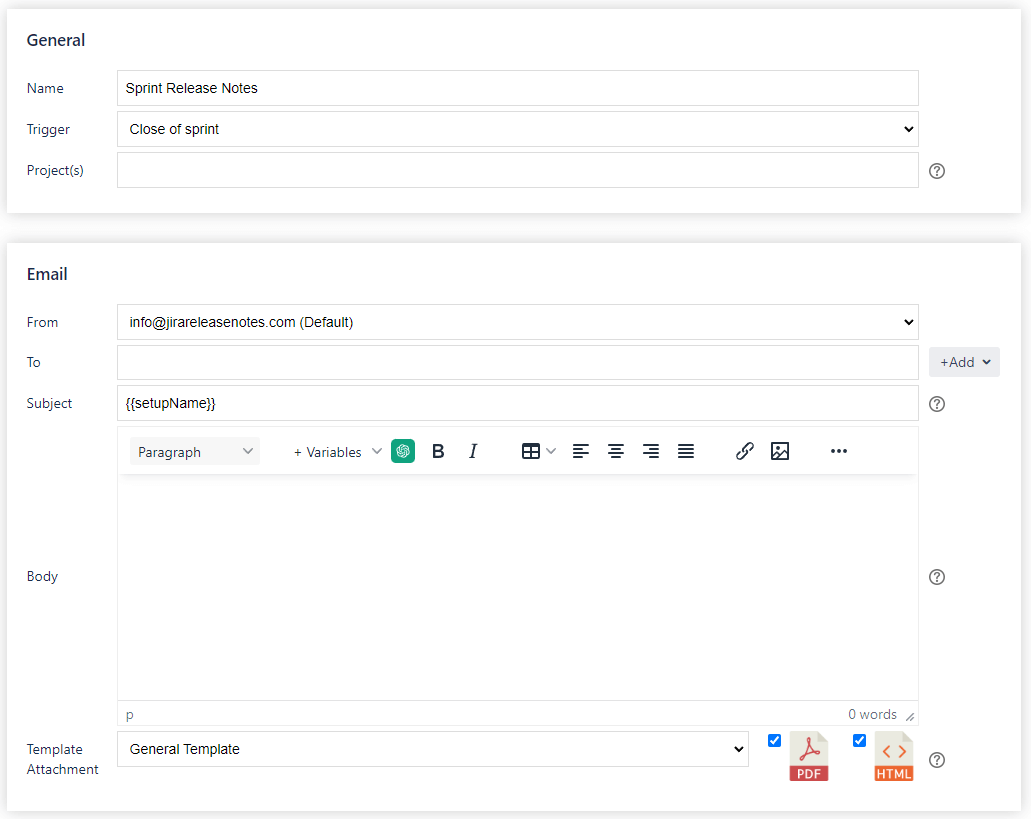Insert a hyperlink in the body
This screenshot has height=819, width=1031.
744,451
